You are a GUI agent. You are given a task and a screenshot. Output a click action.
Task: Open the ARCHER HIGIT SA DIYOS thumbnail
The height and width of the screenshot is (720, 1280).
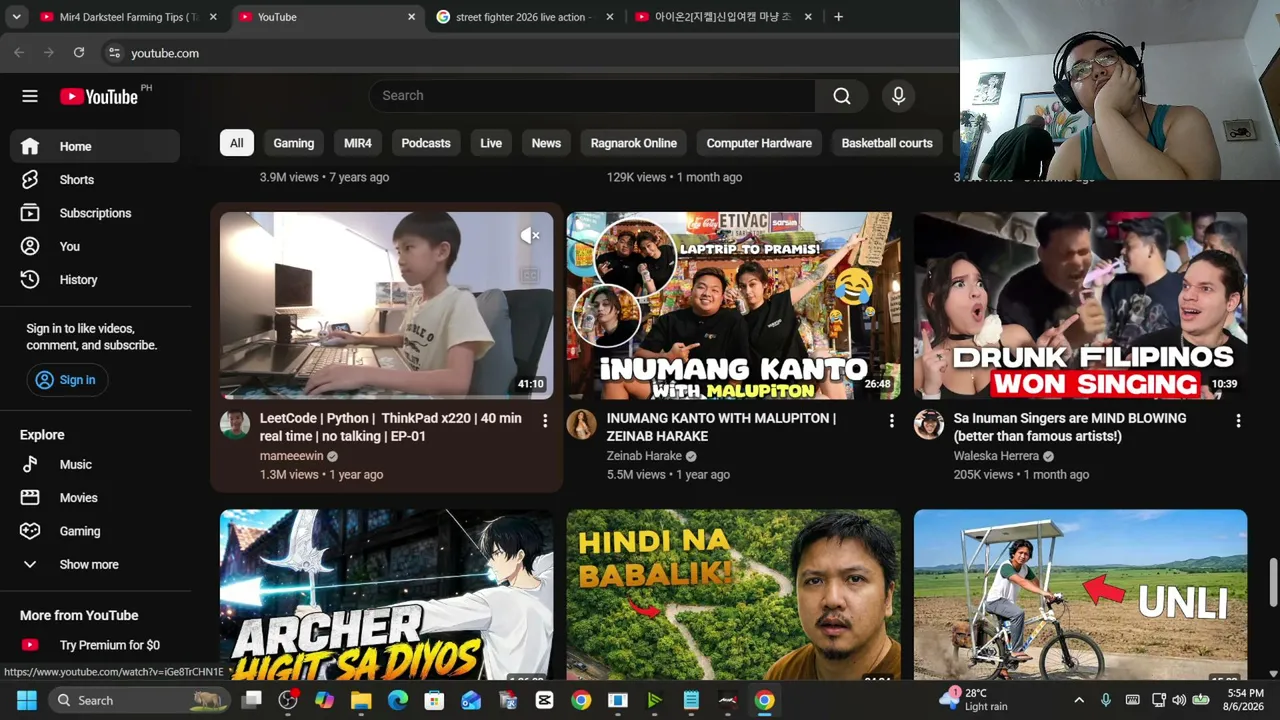[386, 595]
